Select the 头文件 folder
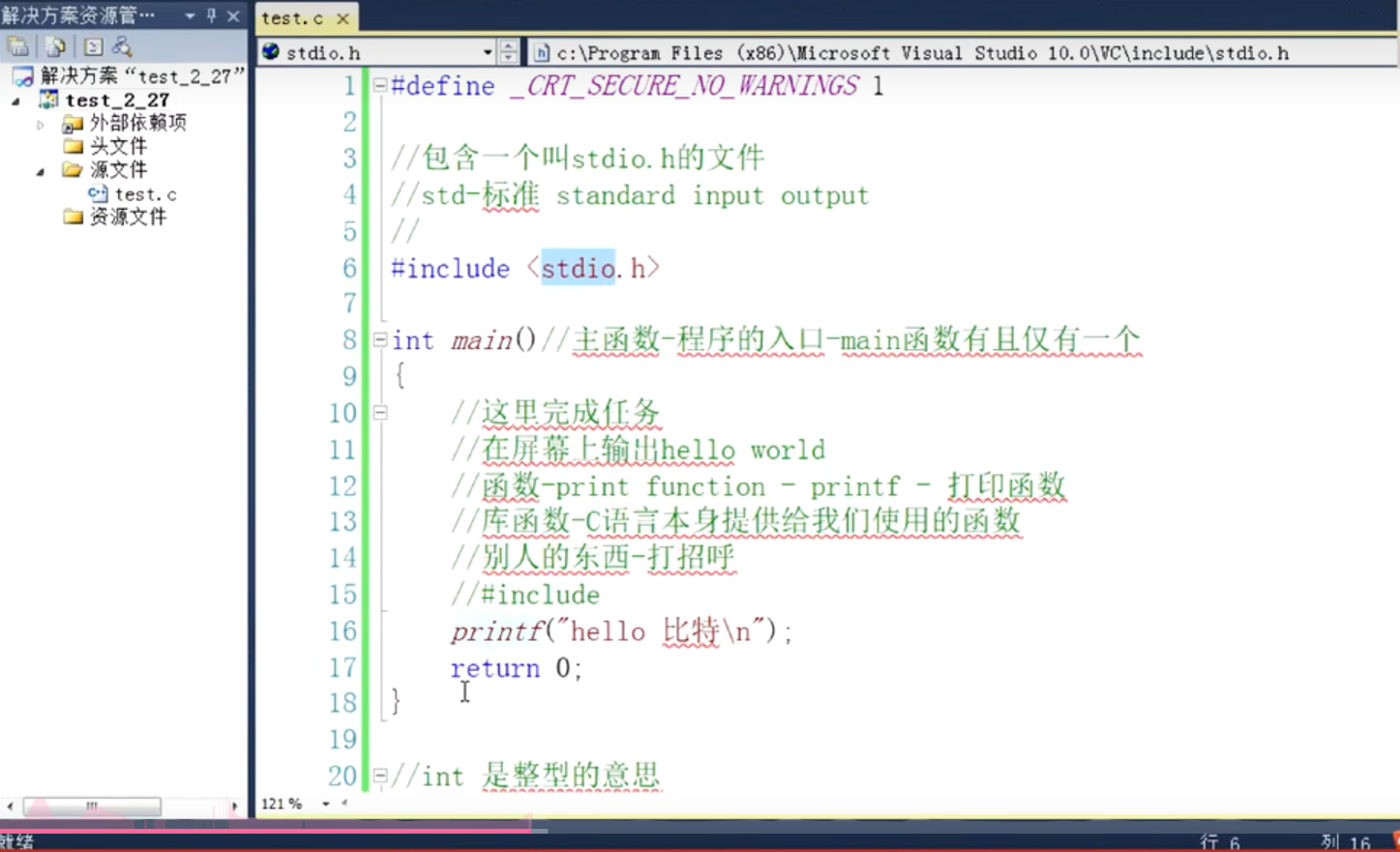 point(118,146)
